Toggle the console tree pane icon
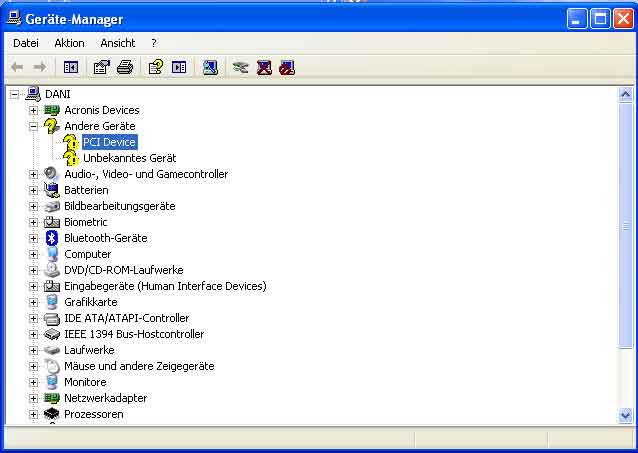 click(x=71, y=67)
